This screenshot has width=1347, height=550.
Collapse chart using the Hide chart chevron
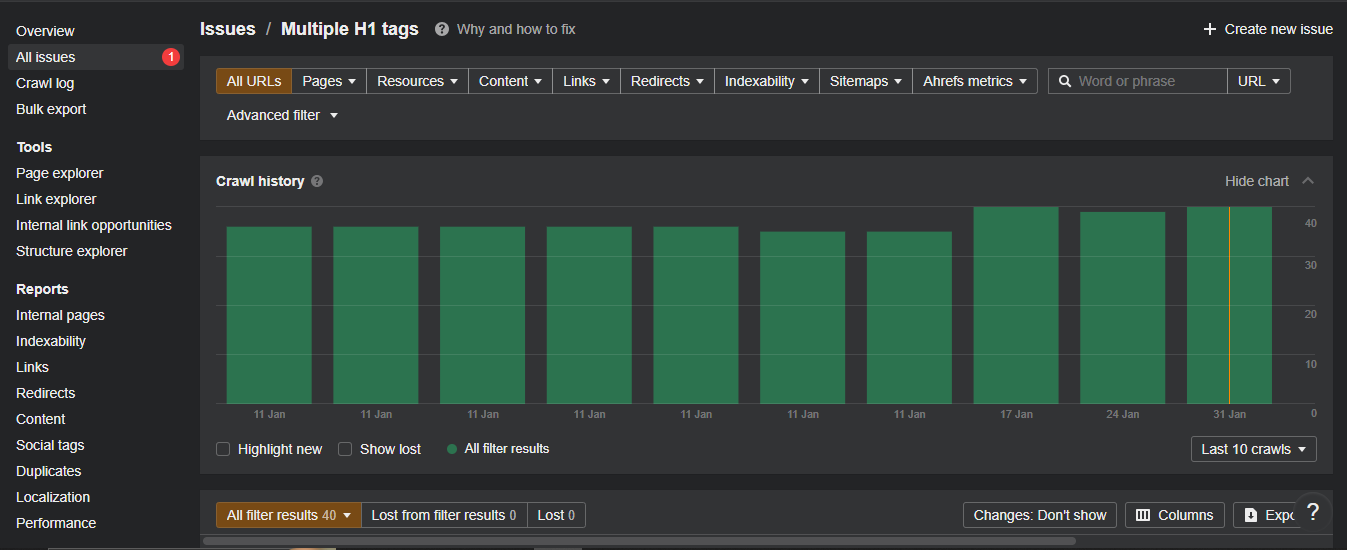coord(1308,181)
